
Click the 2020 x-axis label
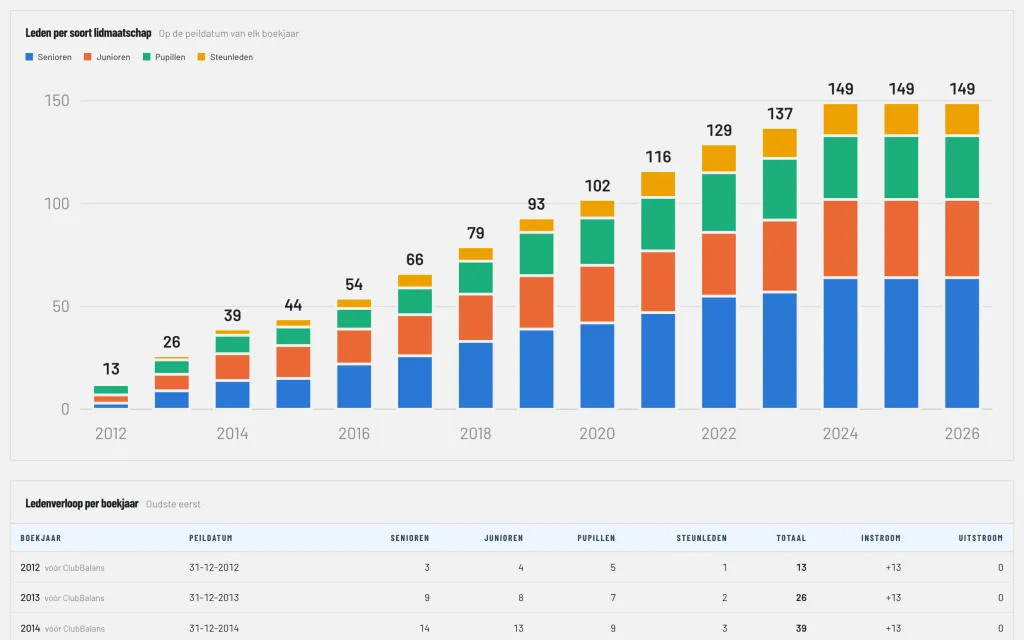coord(598,434)
